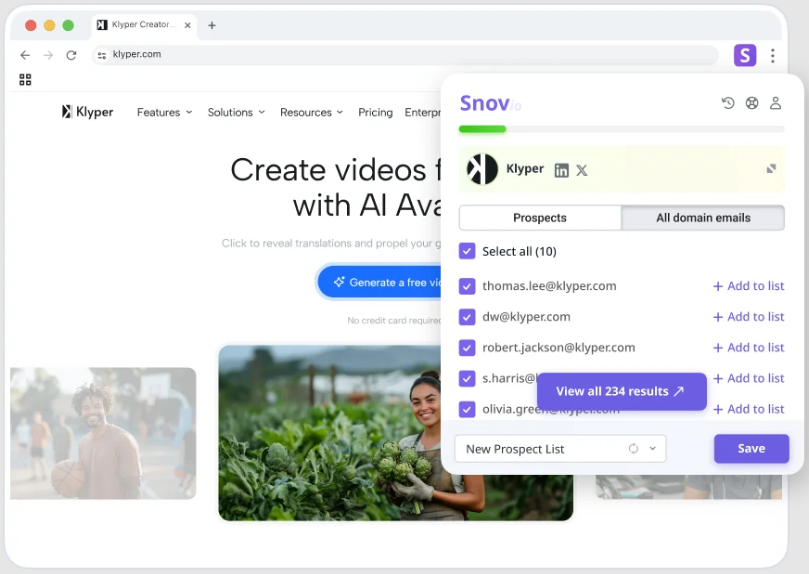
Task: Expand the Klyper company card icon
Action: [x=771, y=169]
